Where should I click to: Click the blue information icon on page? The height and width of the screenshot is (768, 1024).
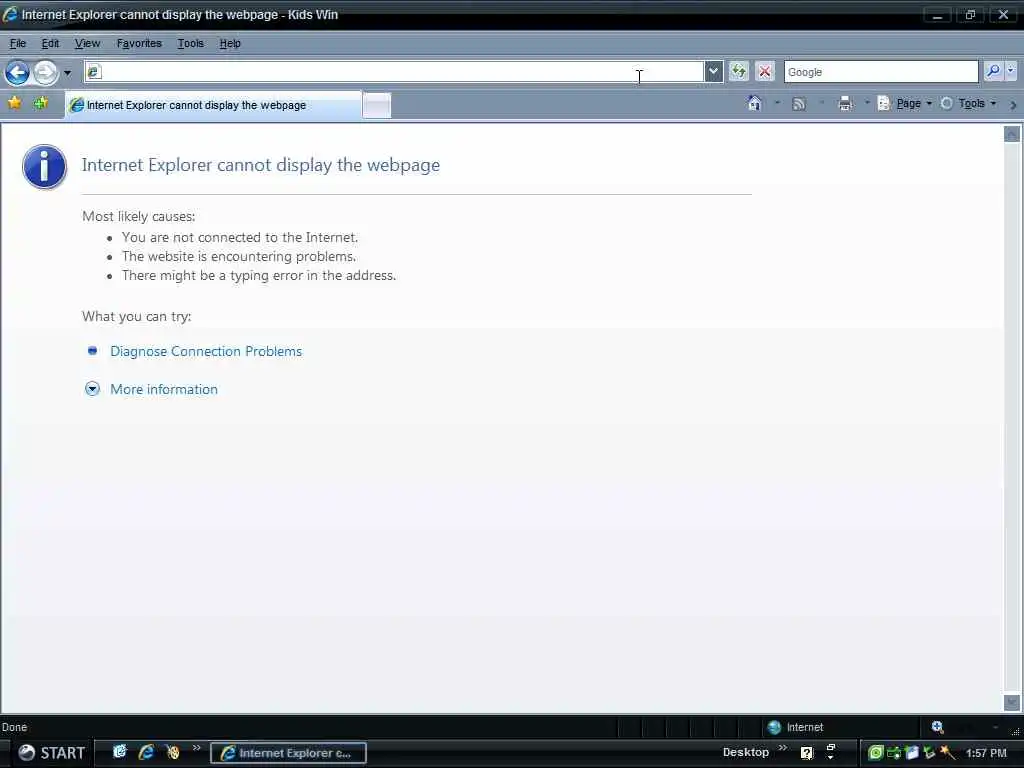coord(44,167)
